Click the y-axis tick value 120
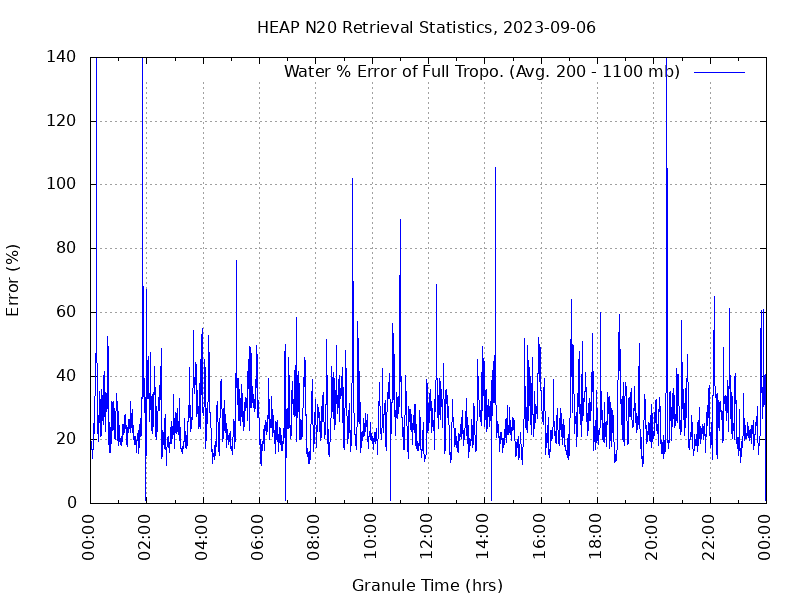 61,121
